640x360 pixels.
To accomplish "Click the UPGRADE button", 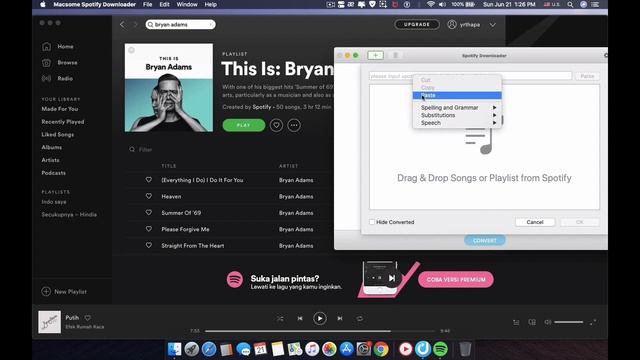I will 417,24.
